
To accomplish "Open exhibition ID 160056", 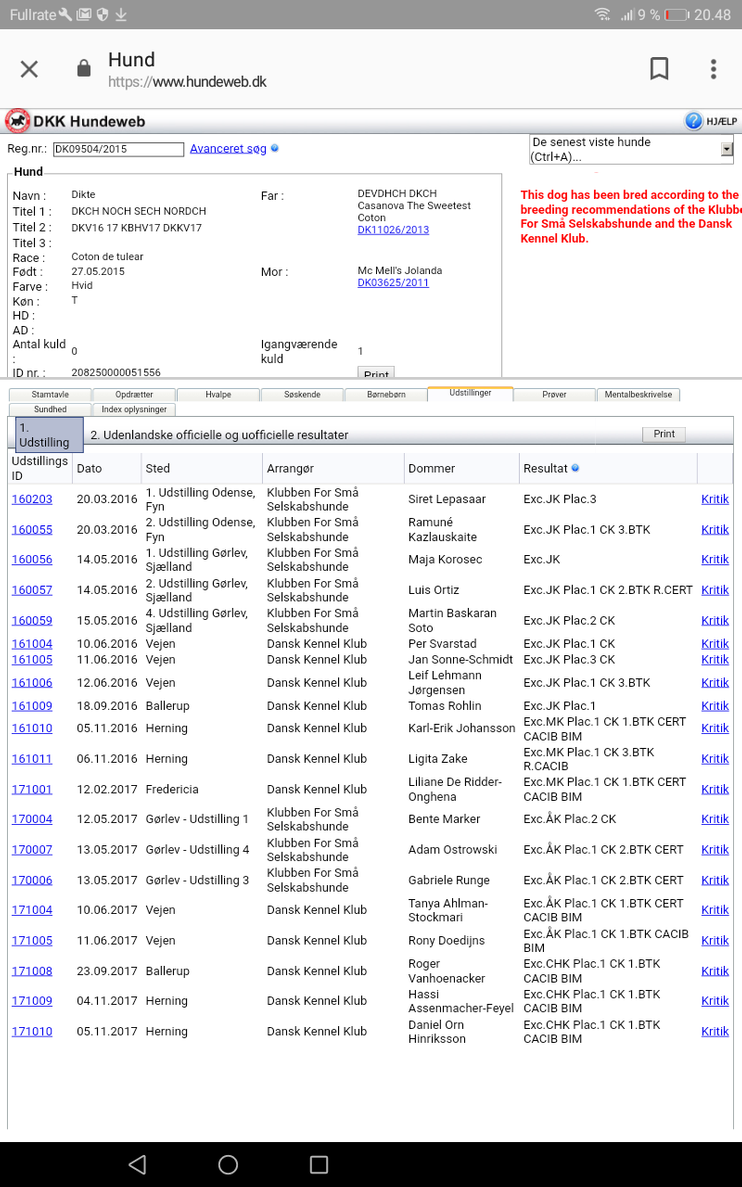I will [32, 559].
